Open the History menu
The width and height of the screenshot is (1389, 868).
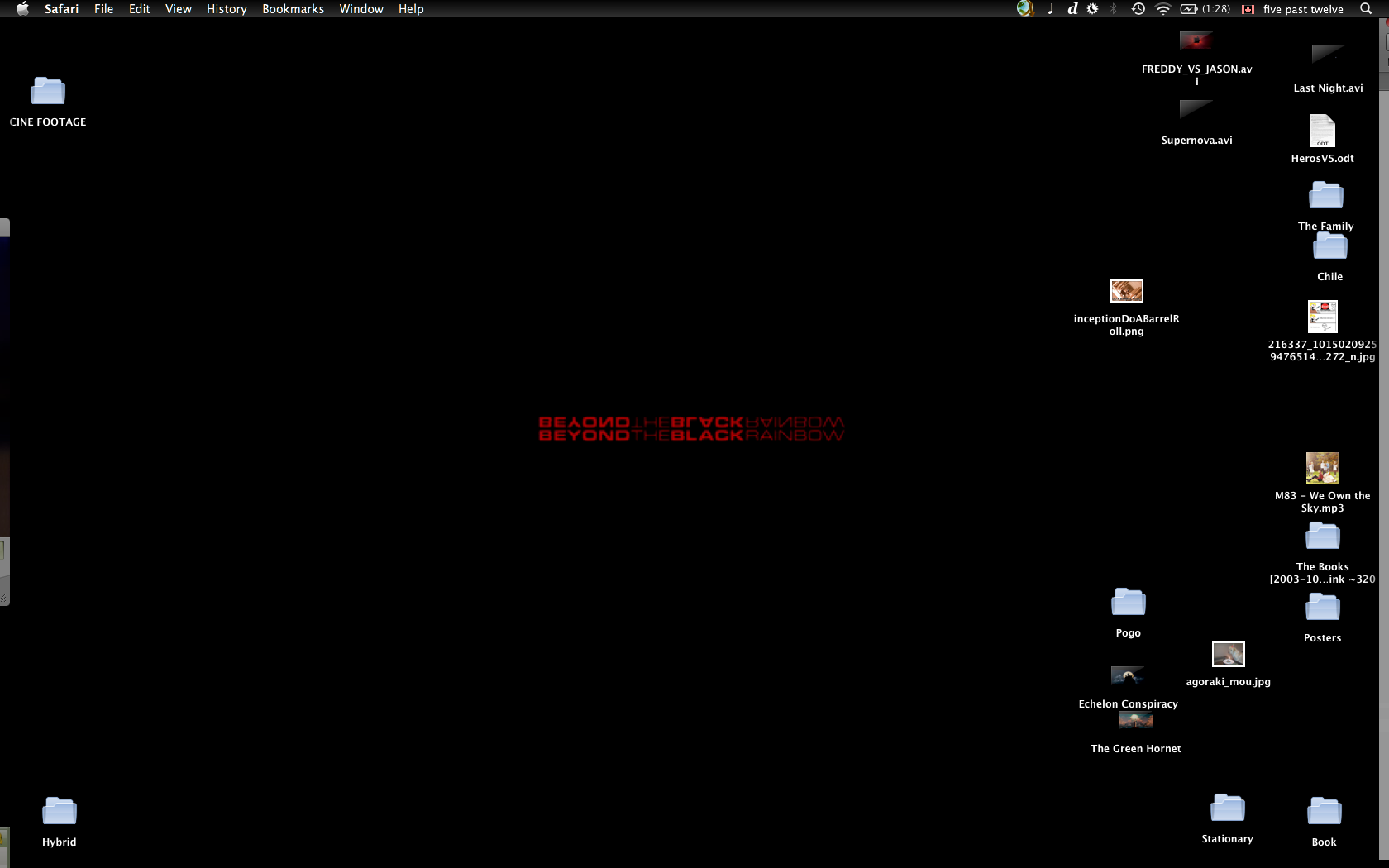[x=227, y=9]
